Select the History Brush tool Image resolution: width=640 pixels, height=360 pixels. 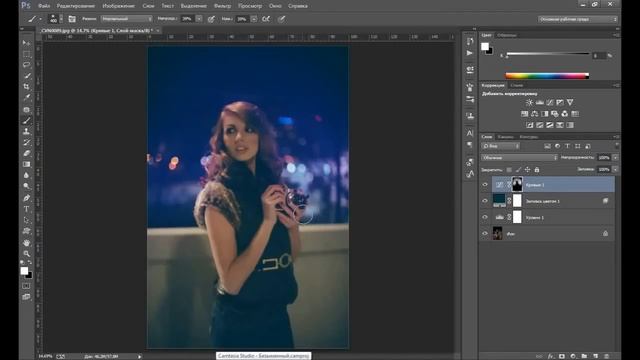[27, 142]
